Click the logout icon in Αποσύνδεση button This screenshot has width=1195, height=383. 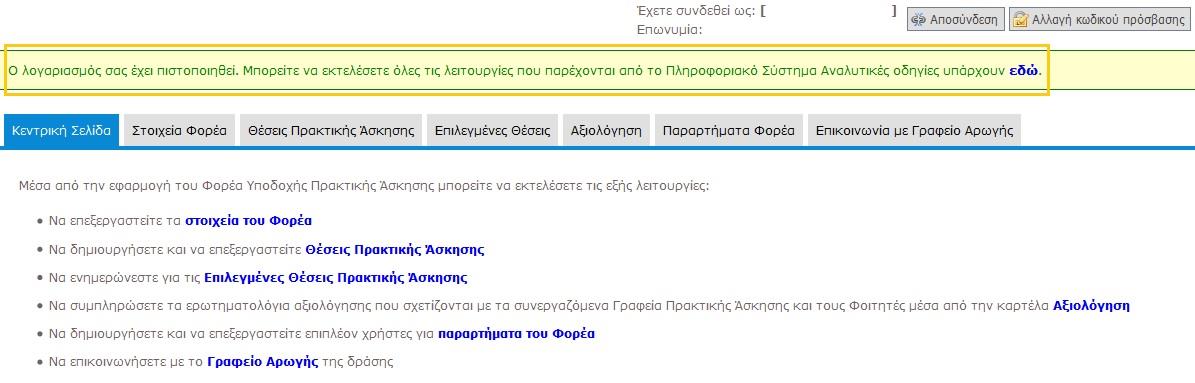pos(919,20)
